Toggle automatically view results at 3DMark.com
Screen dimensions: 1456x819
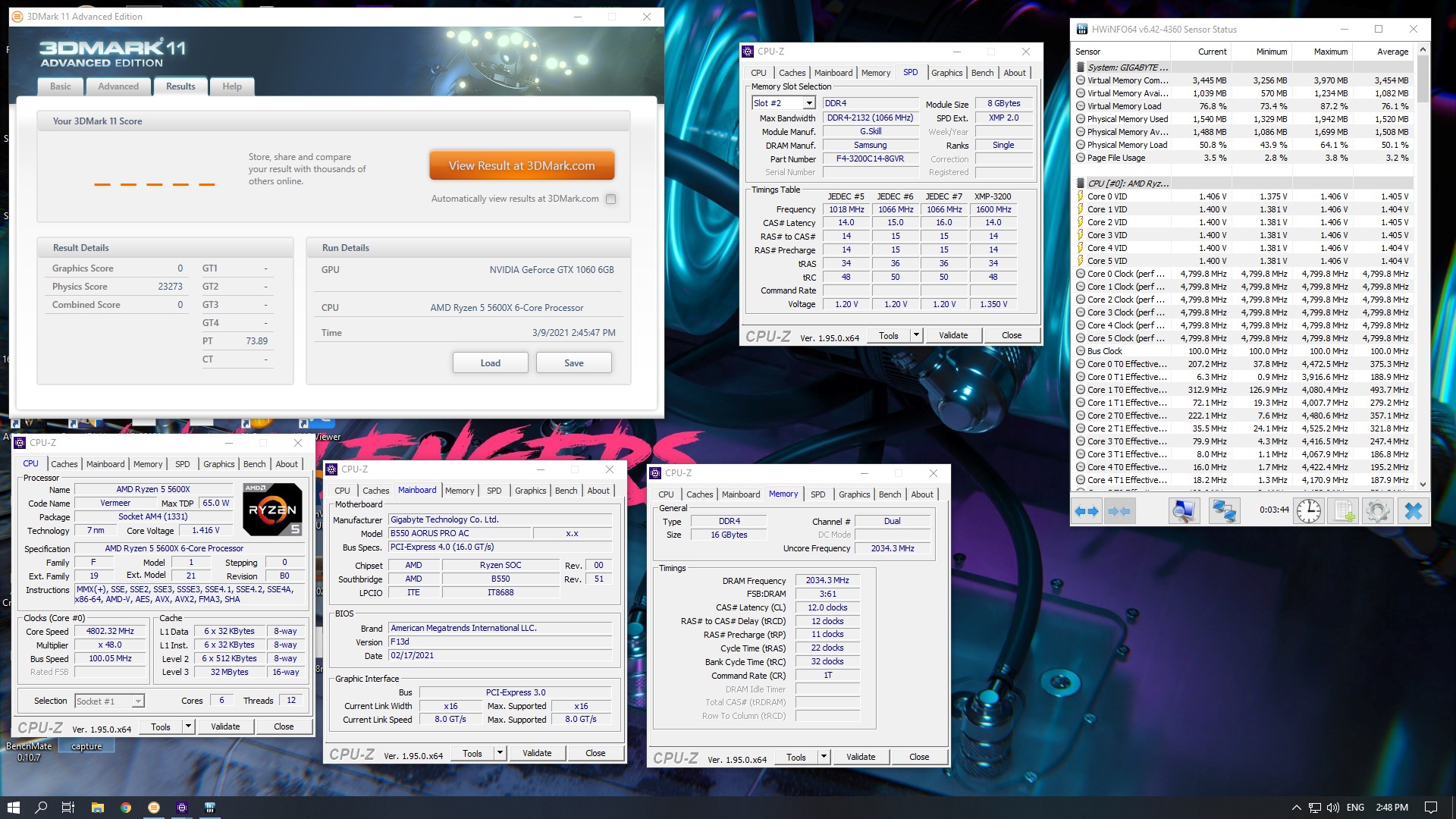[x=611, y=199]
